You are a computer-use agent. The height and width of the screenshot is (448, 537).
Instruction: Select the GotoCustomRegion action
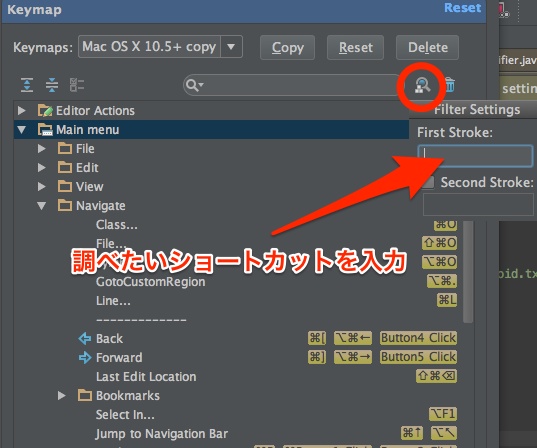pos(151,282)
